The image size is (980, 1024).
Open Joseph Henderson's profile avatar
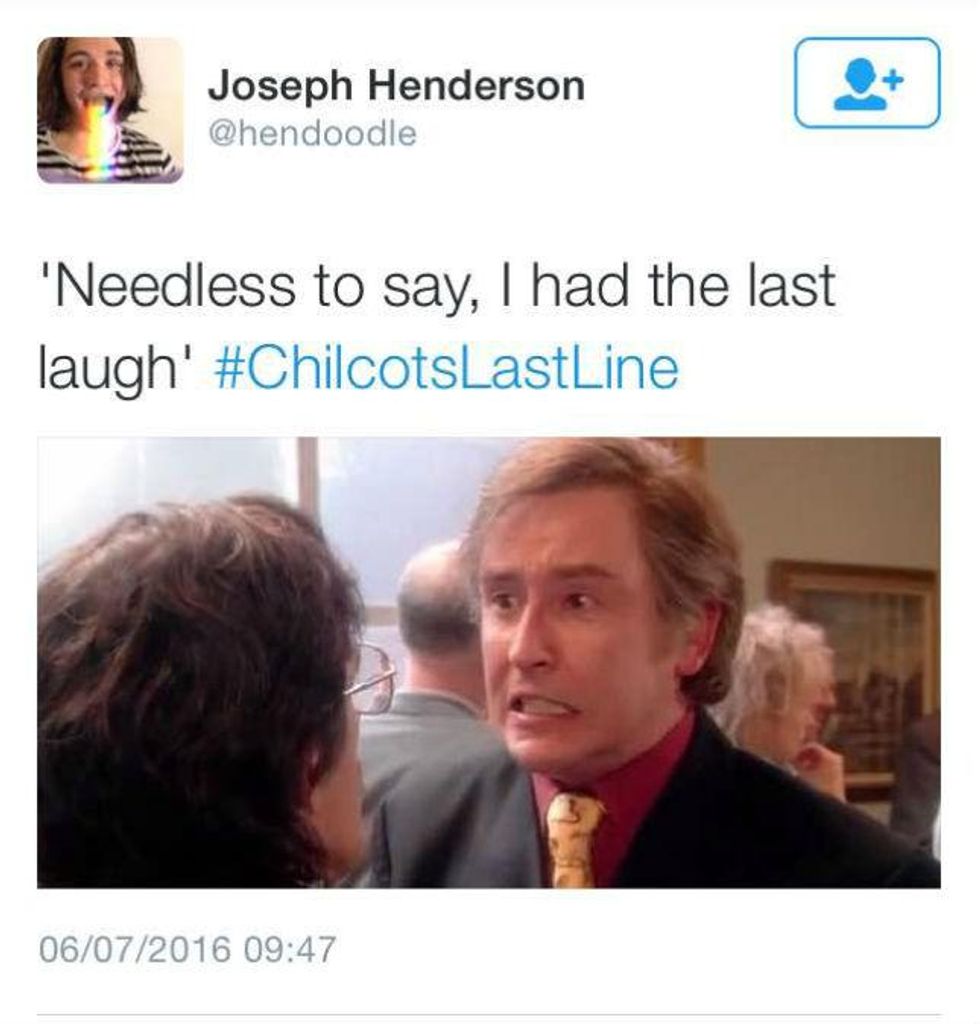pos(110,110)
